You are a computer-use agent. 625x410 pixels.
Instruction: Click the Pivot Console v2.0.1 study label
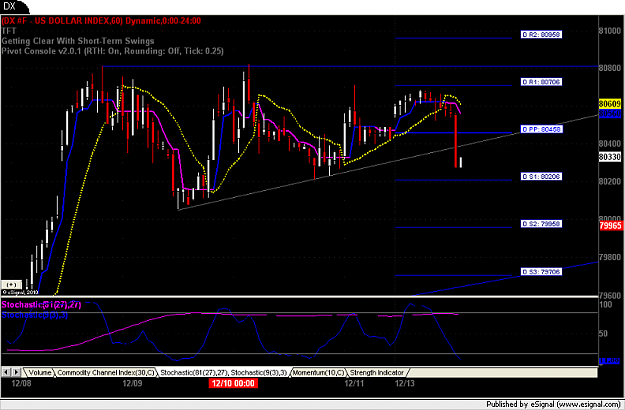112,51
